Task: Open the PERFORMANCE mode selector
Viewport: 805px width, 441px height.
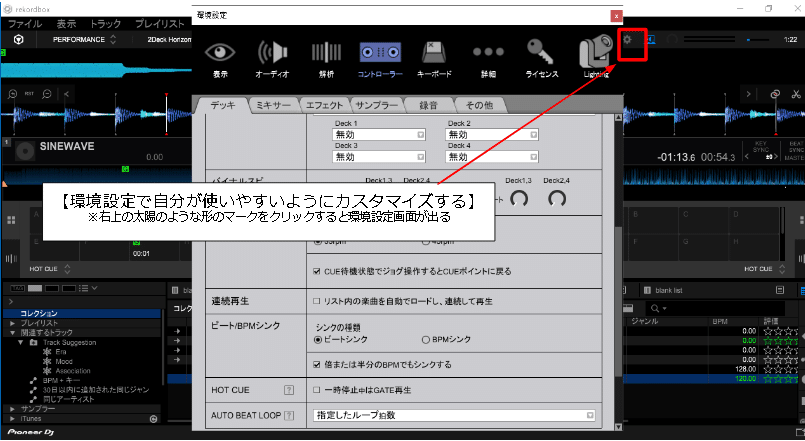Action: [x=84, y=40]
